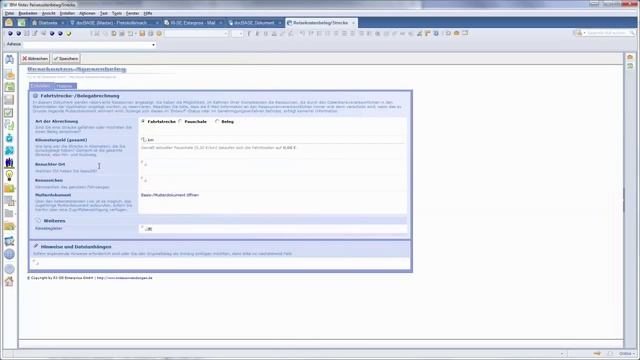Open the checkmark to-do icon in left sidebar
The width and height of the screenshot is (640, 360).
tap(9, 113)
